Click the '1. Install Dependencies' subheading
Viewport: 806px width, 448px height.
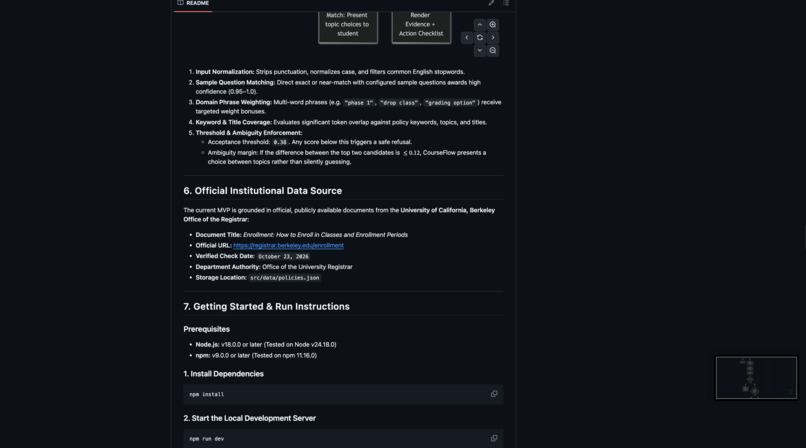[224, 374]
